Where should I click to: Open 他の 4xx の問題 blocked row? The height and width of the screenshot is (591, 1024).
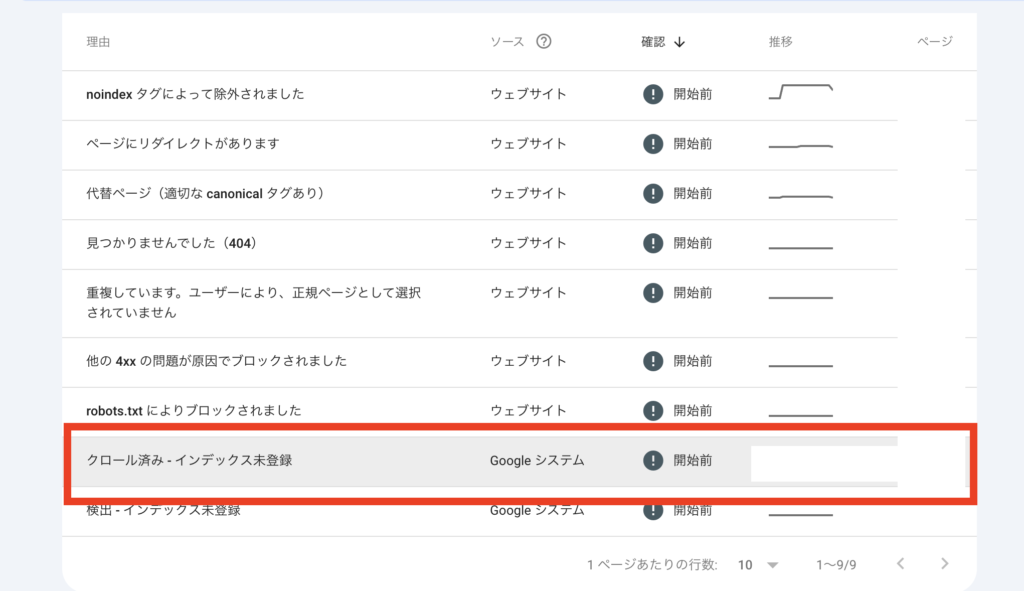click(x=217, y=360)
